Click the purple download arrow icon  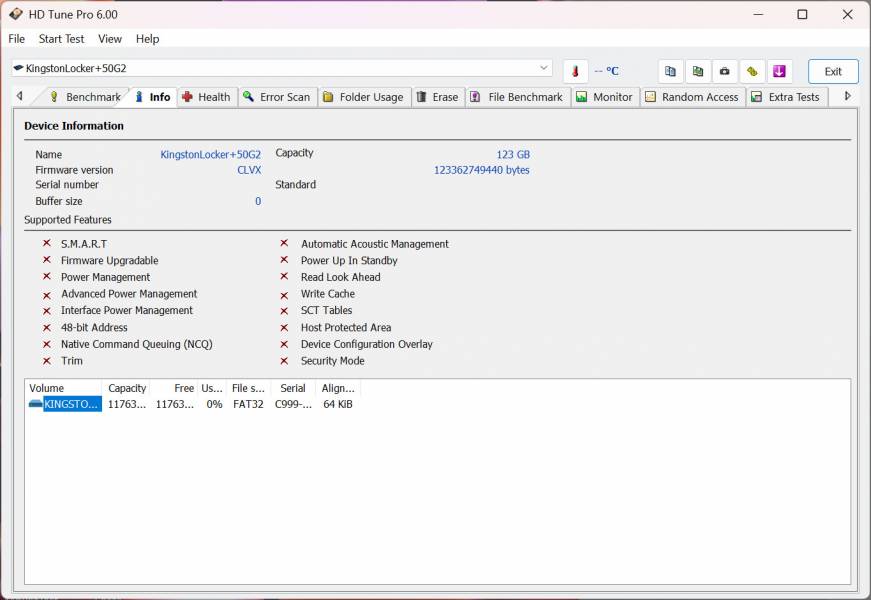pyautogui.click(x=779, y=71)
